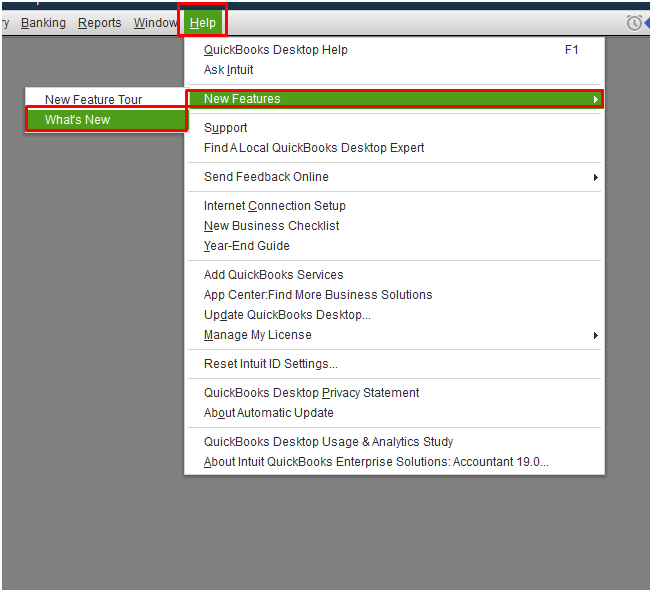The image size is (660, 590).
Task: Open QuickBooks Desktop Privacy Statement
Action: tap(395, 393)
